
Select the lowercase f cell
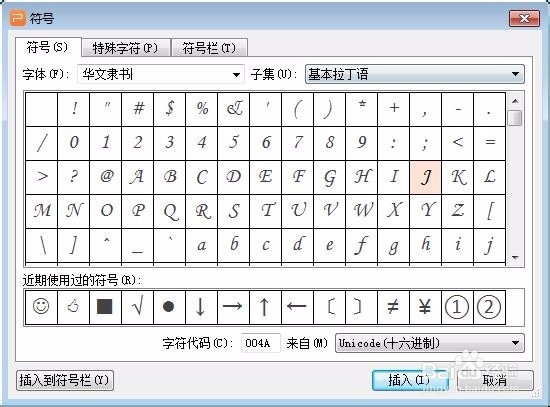click(x=361, y=245)
